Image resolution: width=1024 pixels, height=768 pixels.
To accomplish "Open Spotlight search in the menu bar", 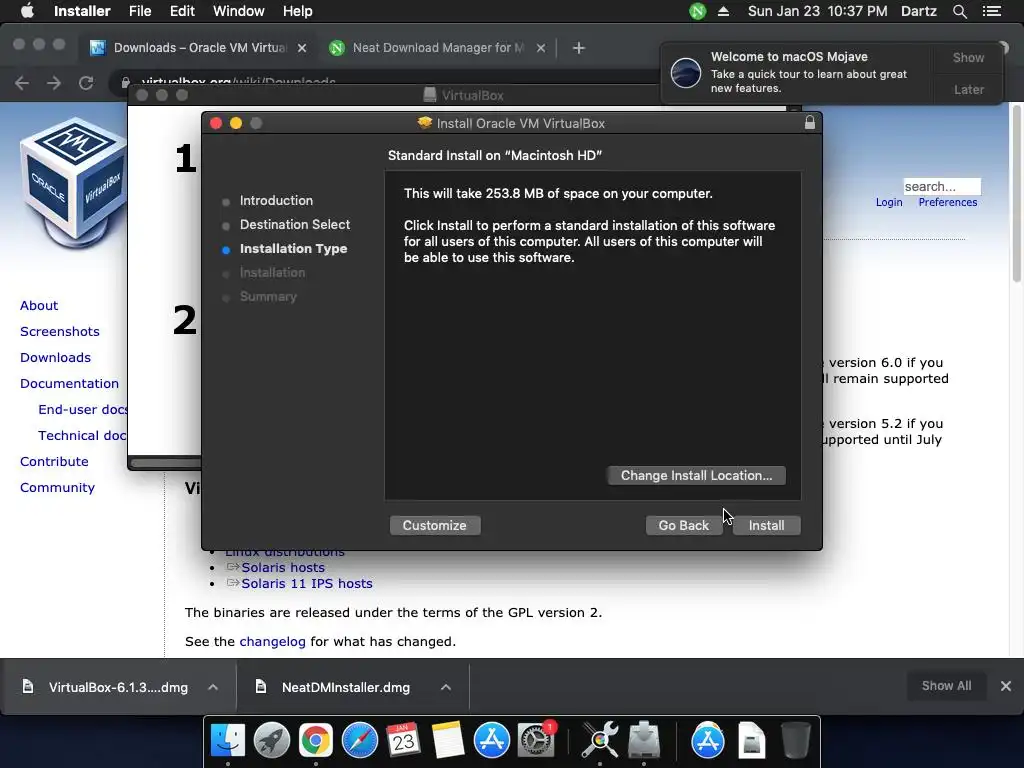I will click(x=960, y=11).
